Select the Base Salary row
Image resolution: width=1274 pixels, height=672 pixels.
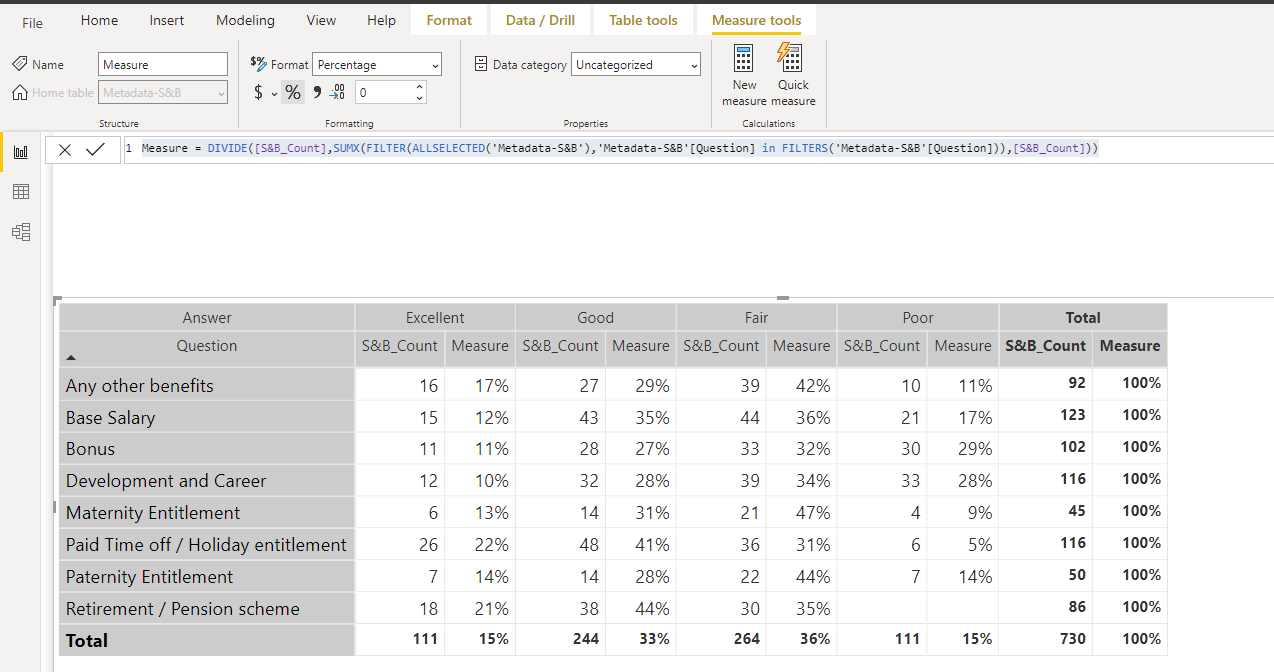click(x=207, y=417)
